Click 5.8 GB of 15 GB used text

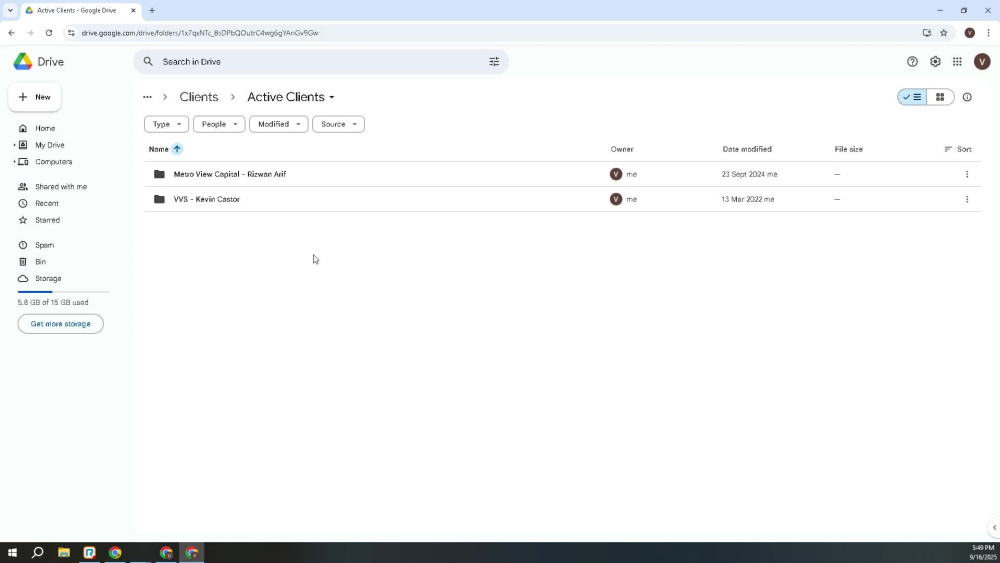pos(53,302)
